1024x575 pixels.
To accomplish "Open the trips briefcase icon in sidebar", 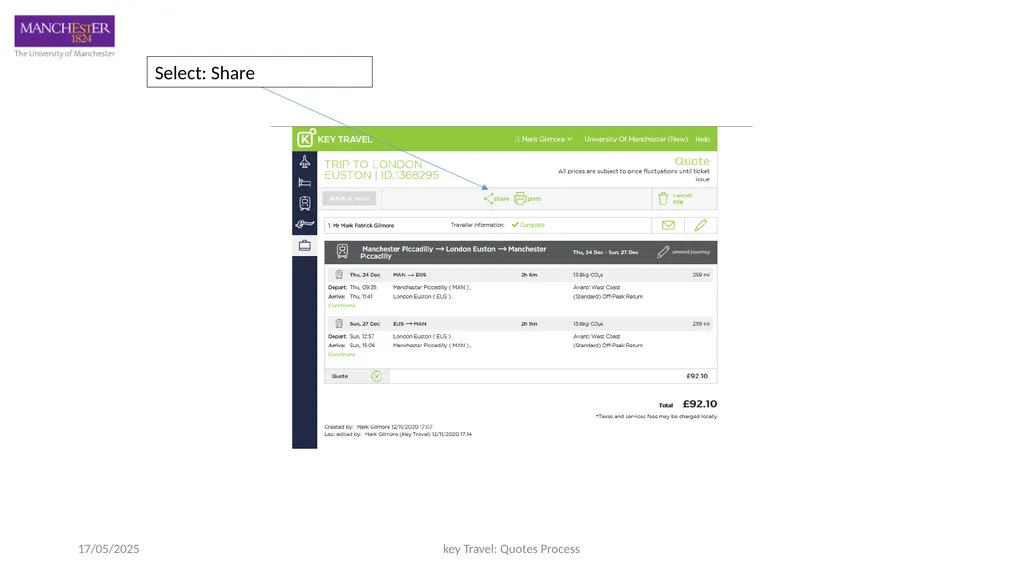I will [304, 246].
